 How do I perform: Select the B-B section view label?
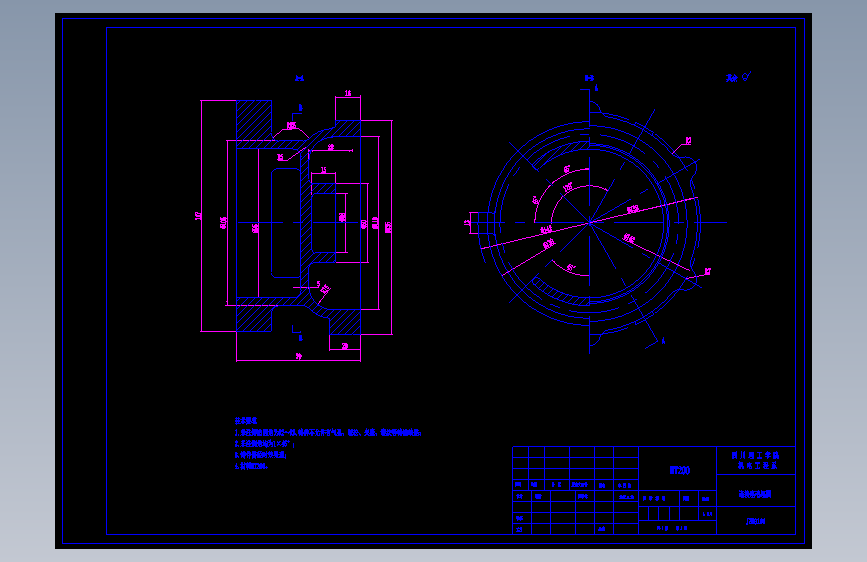tap(589, 79)
